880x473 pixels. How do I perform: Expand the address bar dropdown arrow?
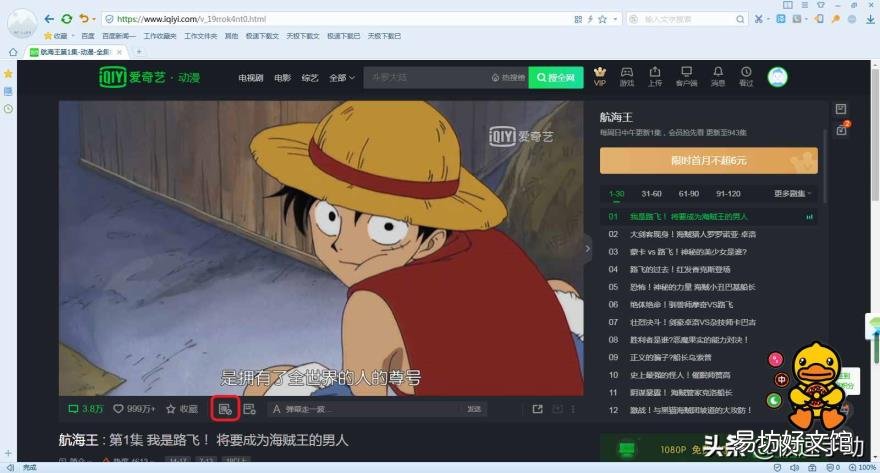click(x=615, y=19)
